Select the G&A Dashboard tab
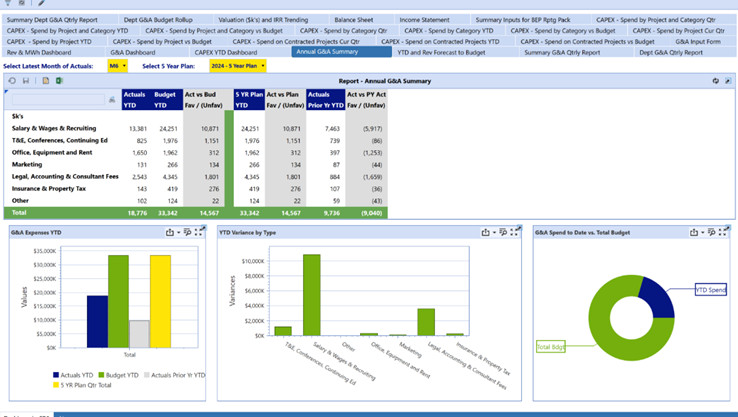Viewport: 738px width, 417px height. click(x=132, y=52)
